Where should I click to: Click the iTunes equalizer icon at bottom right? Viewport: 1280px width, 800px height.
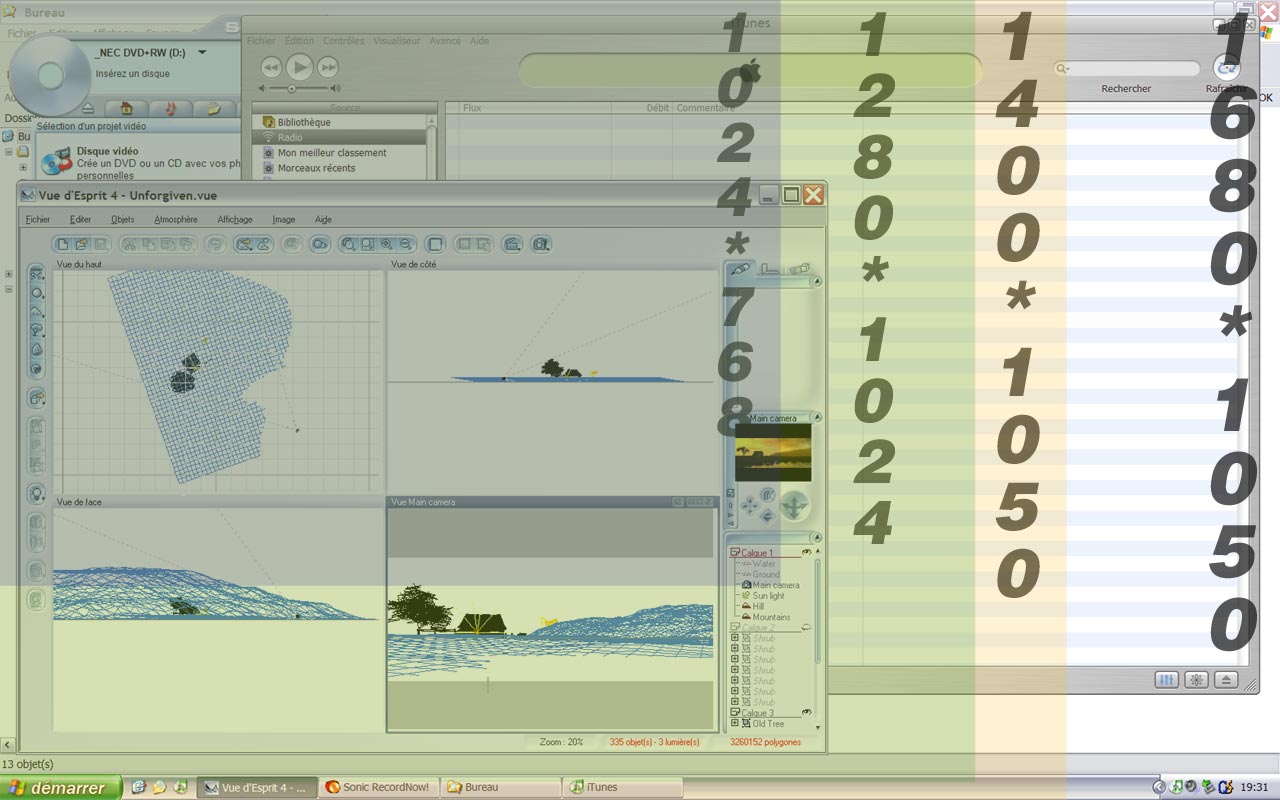1166,680
